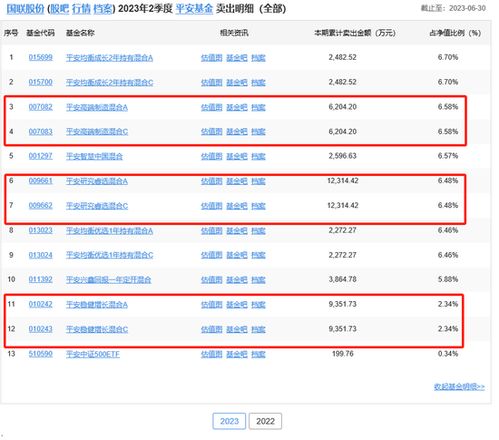Open 平安稳健增长混合C fund page
Image resolution: width=499 pixels, height=440 pixels.
click(x=97, y=329)
